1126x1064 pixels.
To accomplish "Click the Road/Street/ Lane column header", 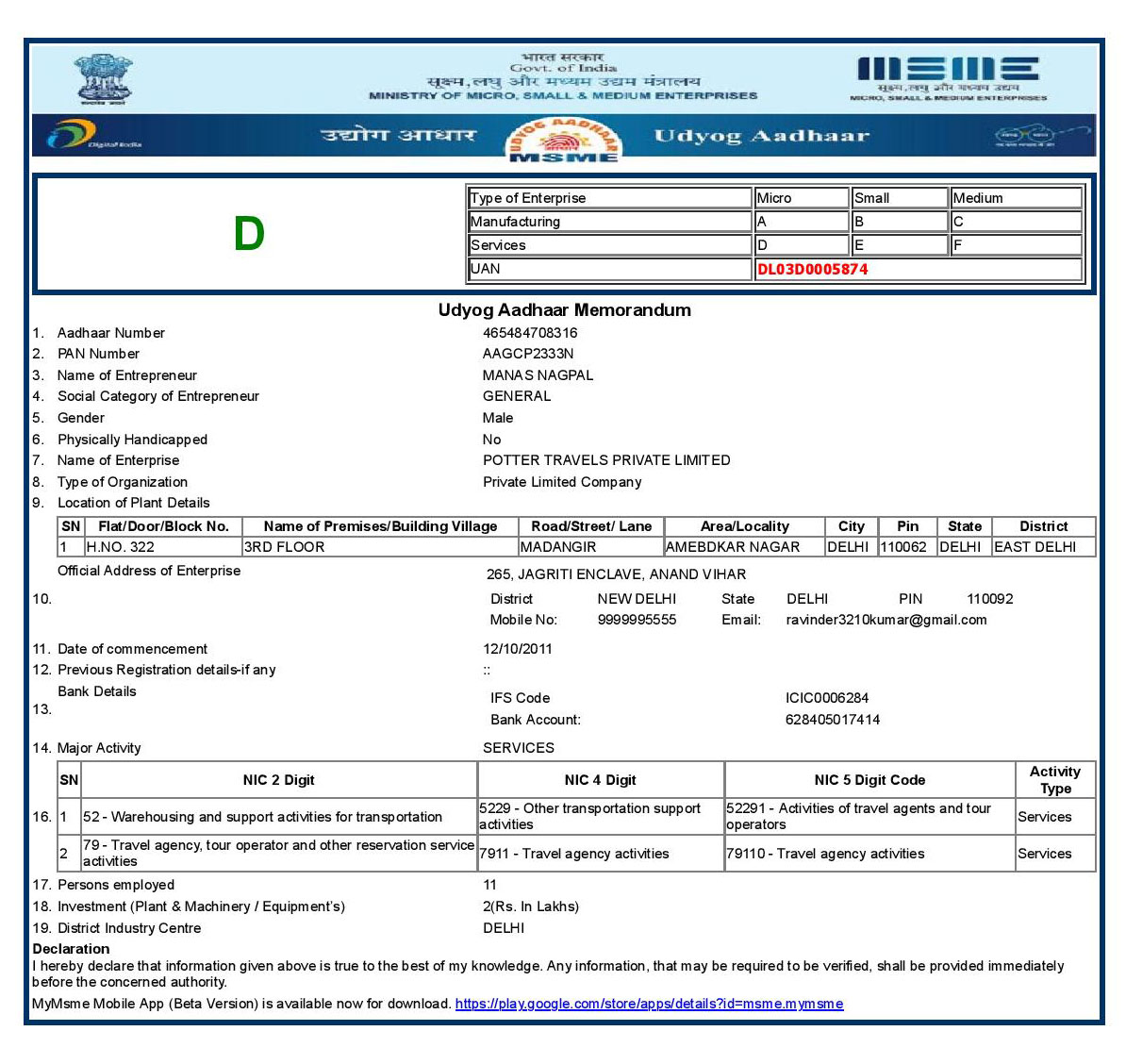I will (591, 526).
